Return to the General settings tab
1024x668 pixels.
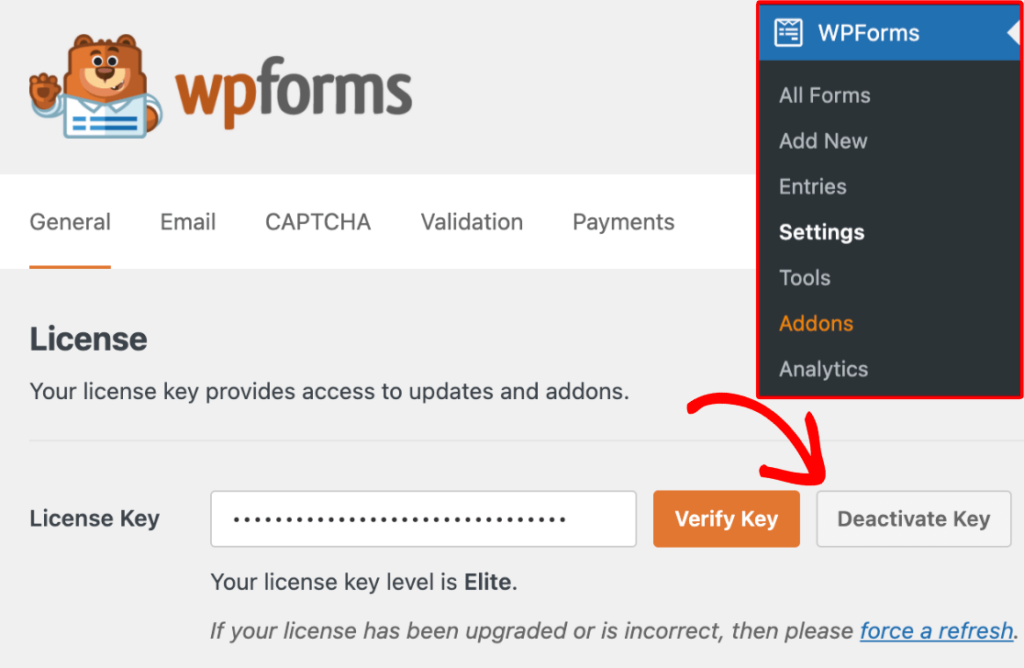point(70,222)
